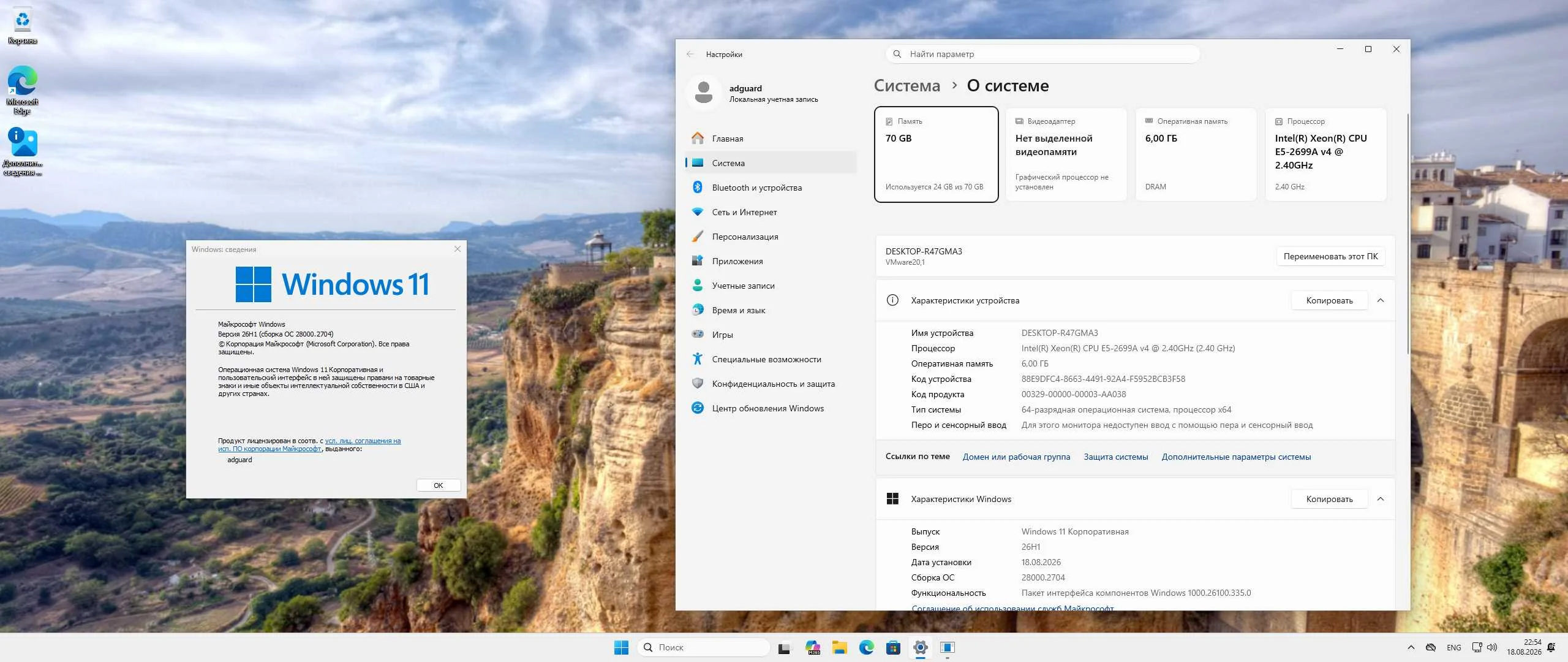Copy device specifications with Копировать
Viewport: 1568px width, 662px height.
[x=1329, y=300]
